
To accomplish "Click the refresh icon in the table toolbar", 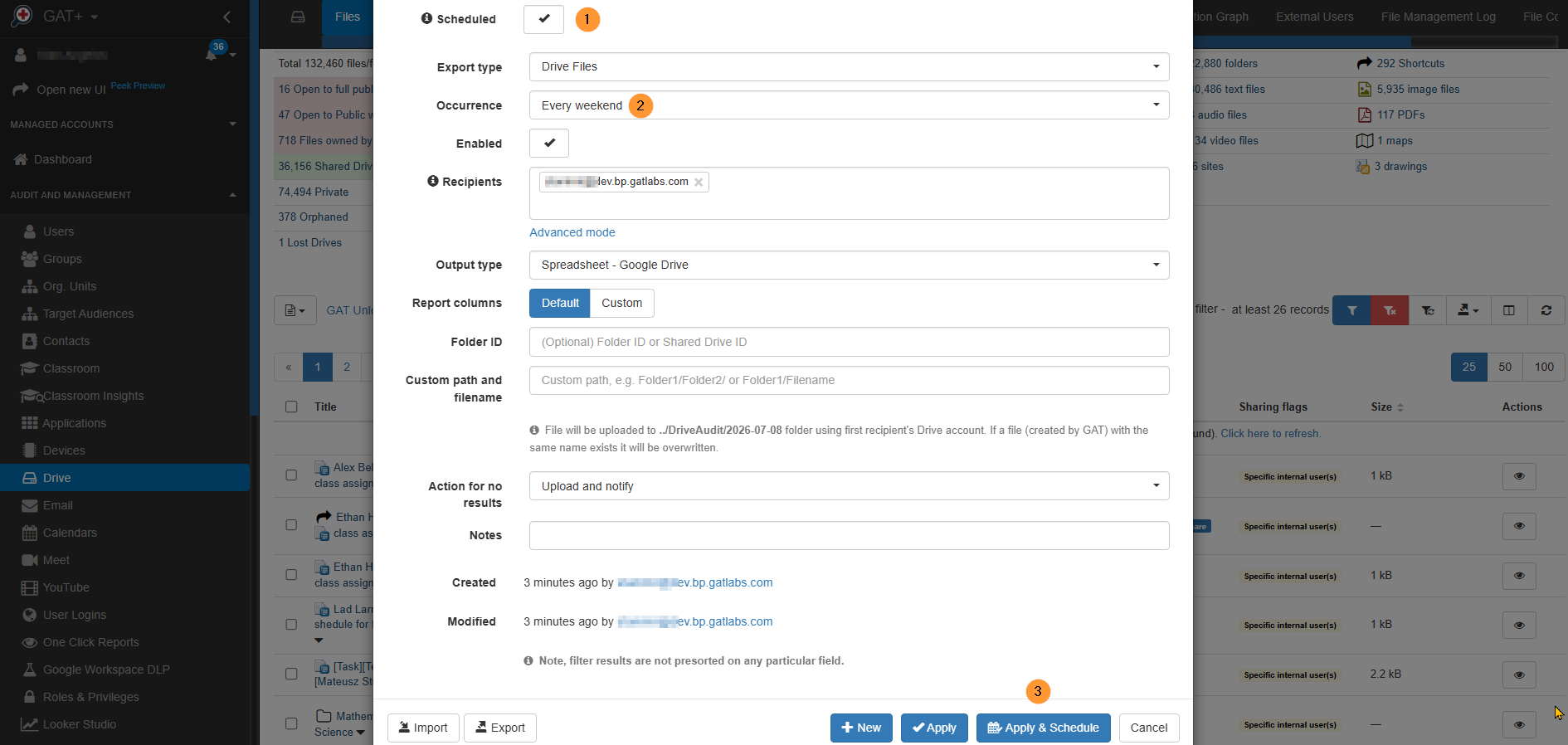I will pyautogui.click(x=1546, y=310).
